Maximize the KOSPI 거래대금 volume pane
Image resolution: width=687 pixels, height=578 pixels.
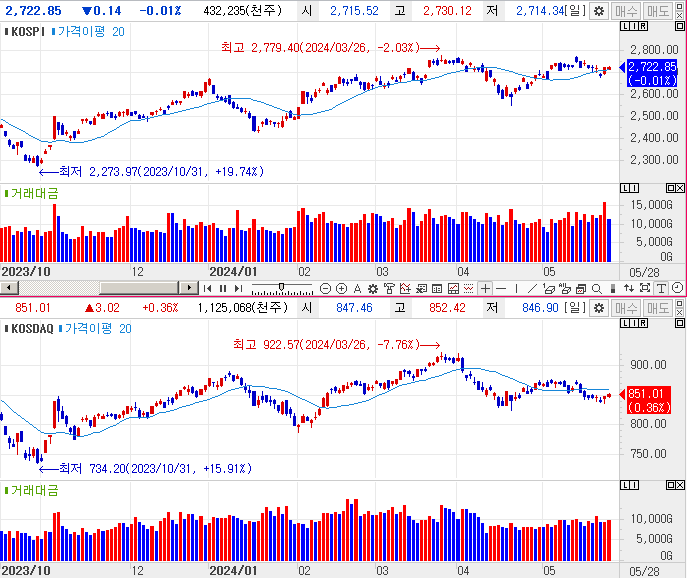tap(670, 188)
